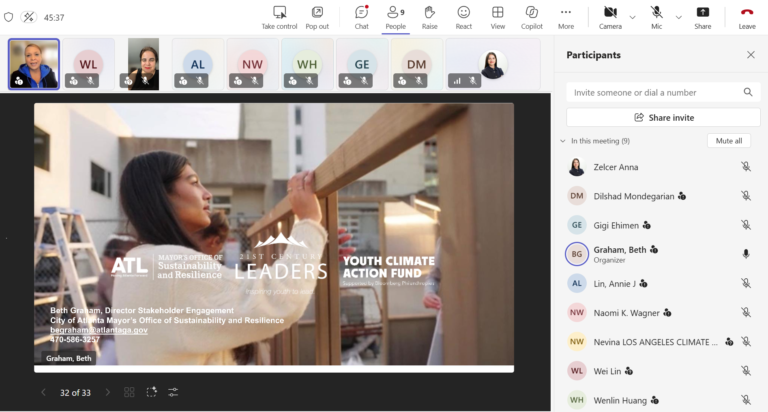Image resolution: width=768 pixels, height=412 pixels.
Task: Click the Share invite button
Action: click(663, 118)
